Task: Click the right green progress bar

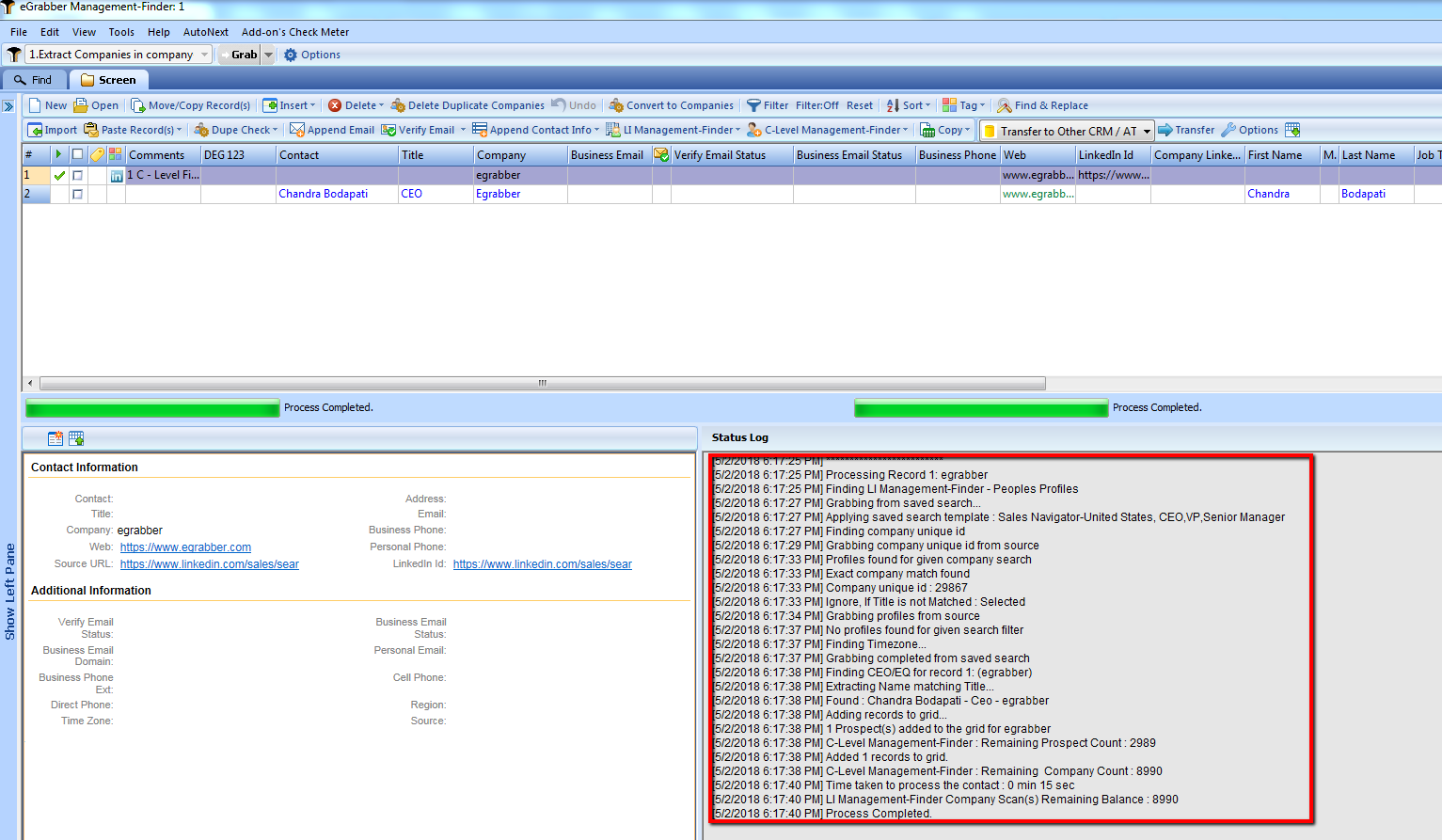Action: click(x=981, y=407)
